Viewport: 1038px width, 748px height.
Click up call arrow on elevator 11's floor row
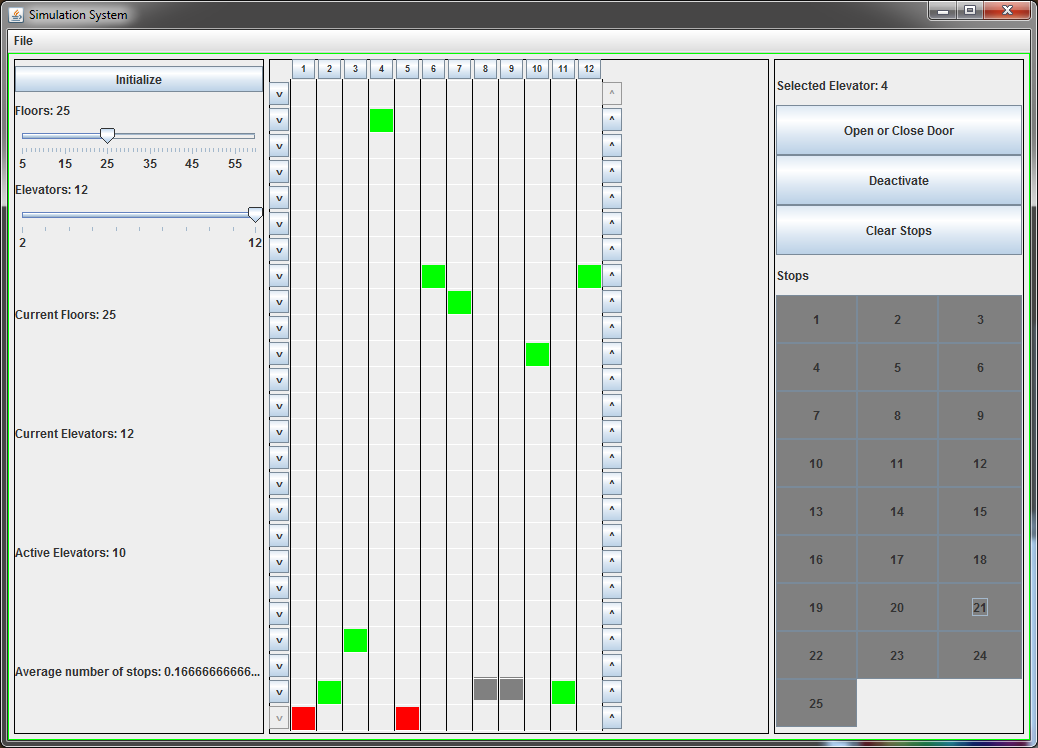[612, 691]
